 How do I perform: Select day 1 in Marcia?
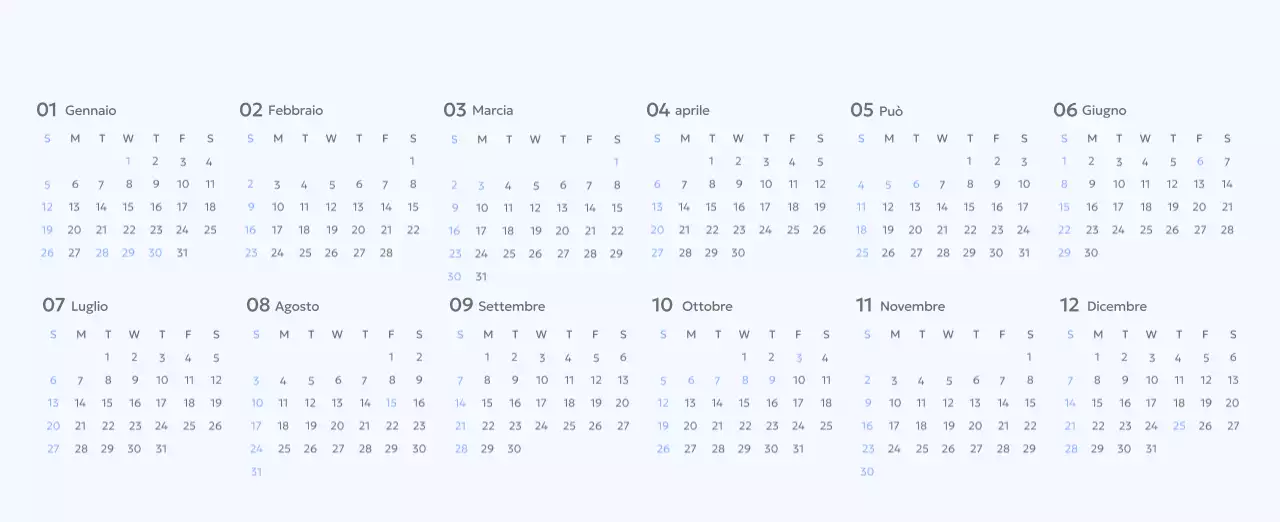tap(616, 161)
